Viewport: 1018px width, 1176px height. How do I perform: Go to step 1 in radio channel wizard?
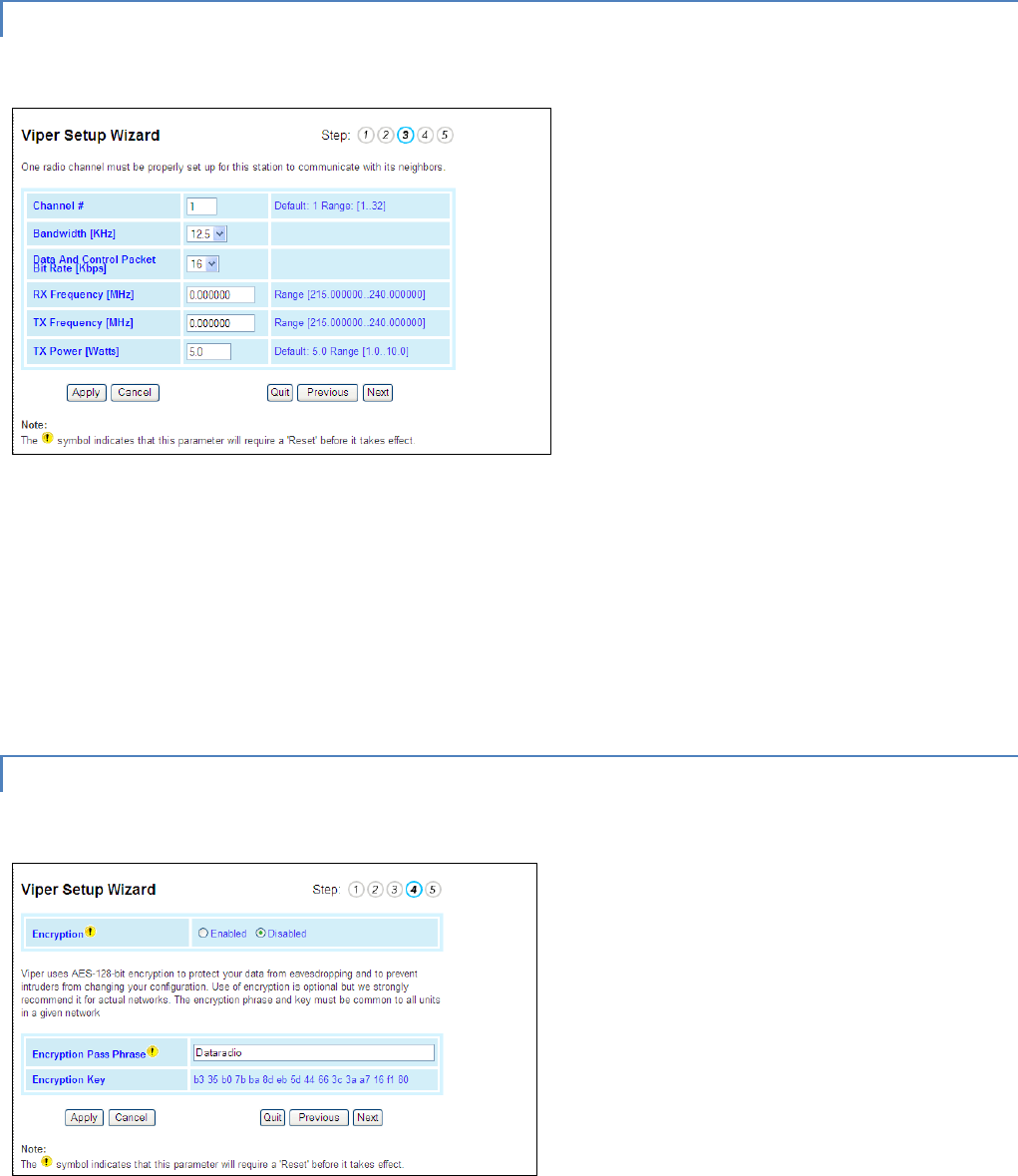pos(366,135)
